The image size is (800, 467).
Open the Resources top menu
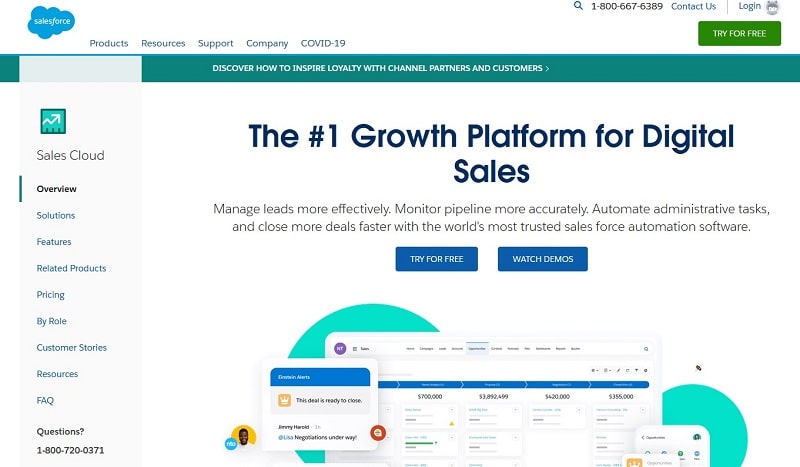[163, 43]
